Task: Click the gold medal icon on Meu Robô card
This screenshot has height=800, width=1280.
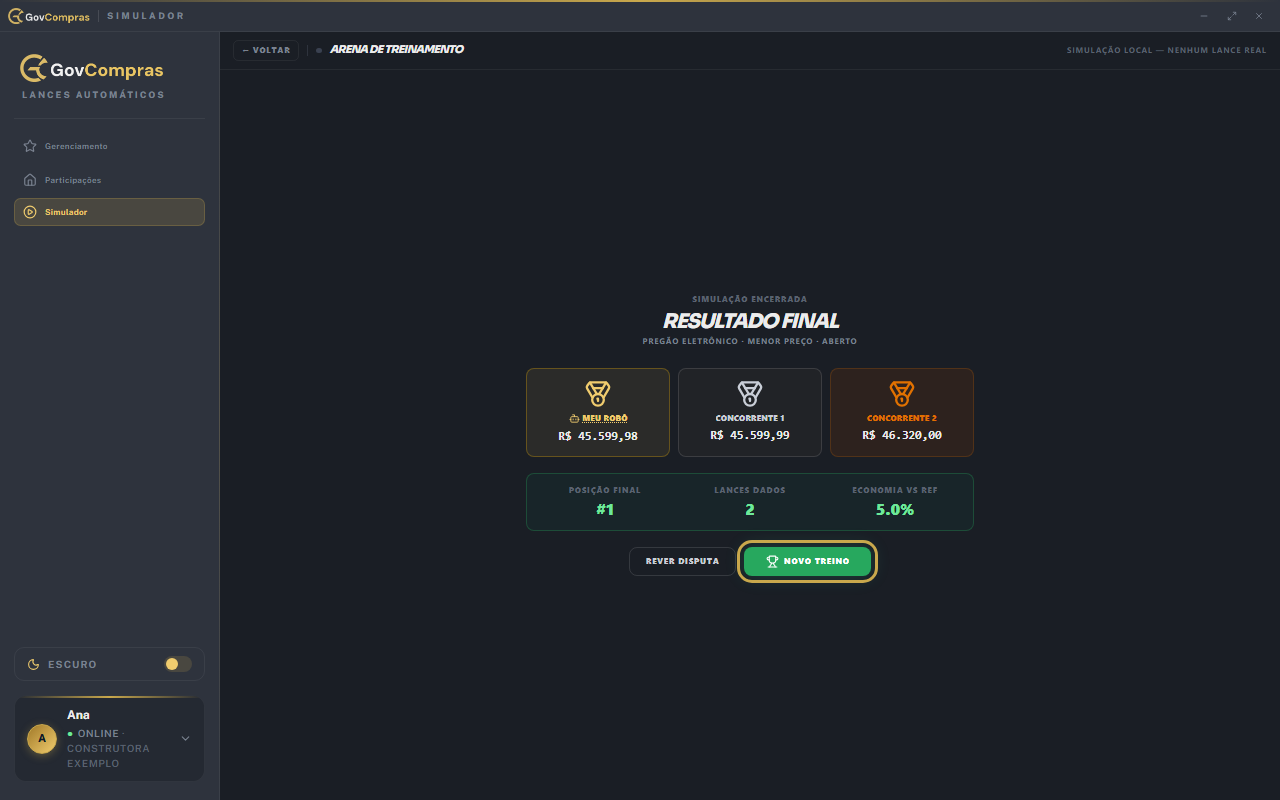Action: click(x=598, y=393)
